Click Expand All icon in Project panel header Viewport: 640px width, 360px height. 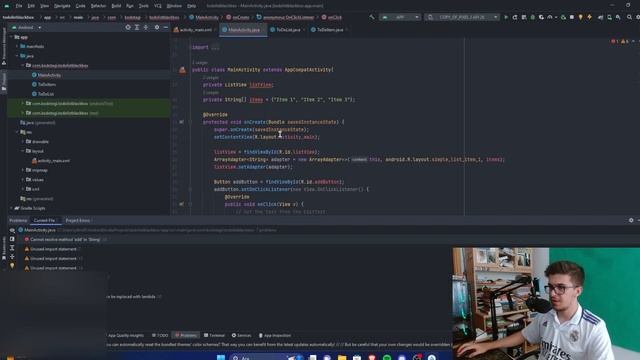tap(137, 27)
